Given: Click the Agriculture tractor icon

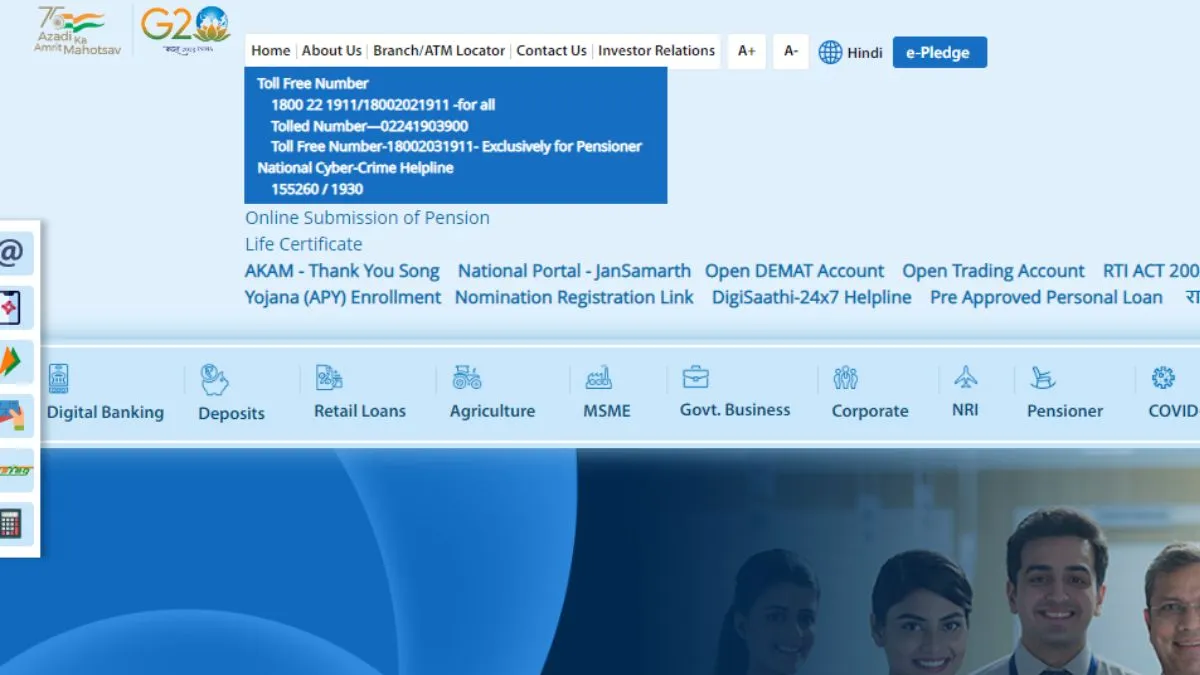Looking at the screenshot, I should point(466,377).
